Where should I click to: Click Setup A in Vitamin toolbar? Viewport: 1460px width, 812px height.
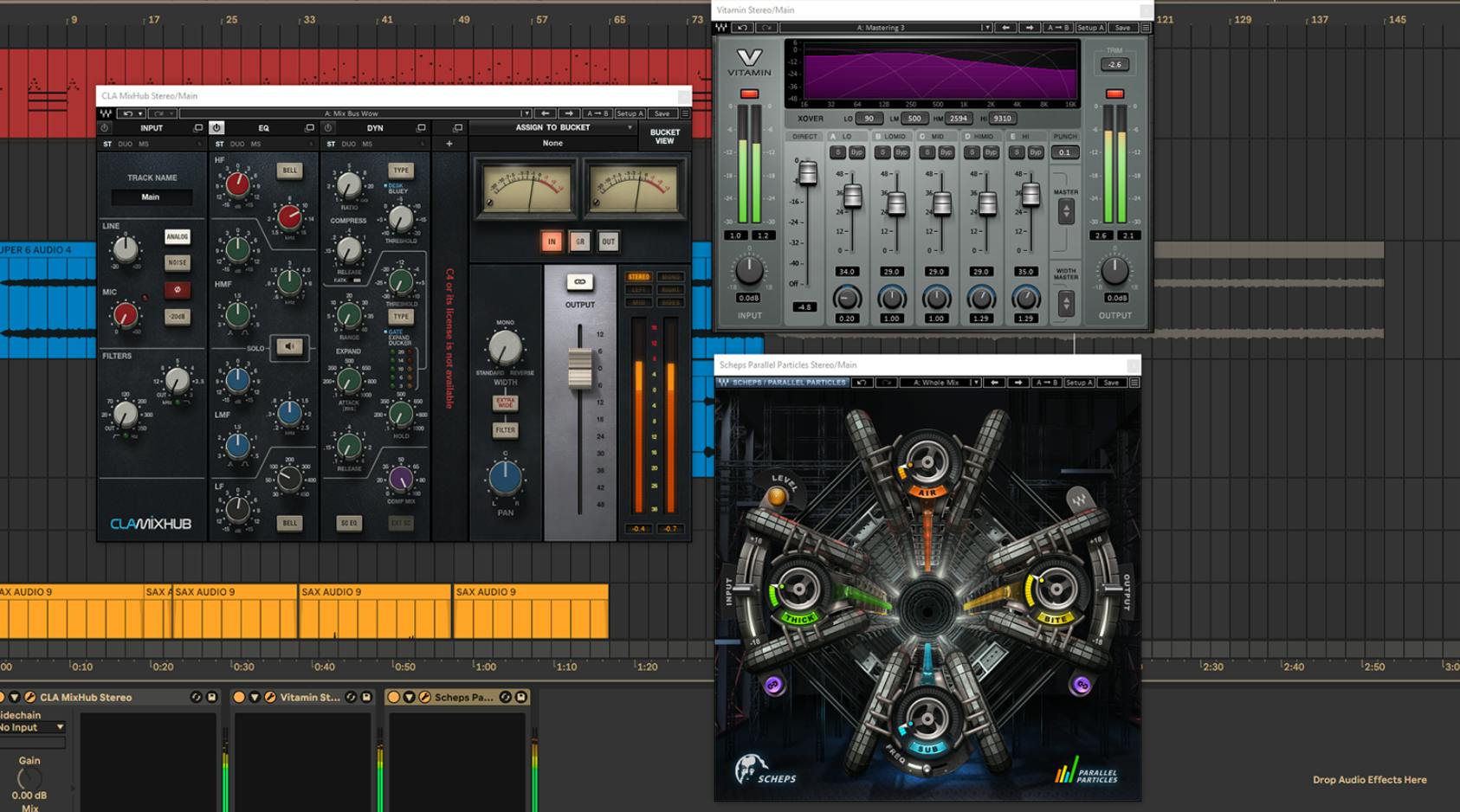[x=1090, y=28]
